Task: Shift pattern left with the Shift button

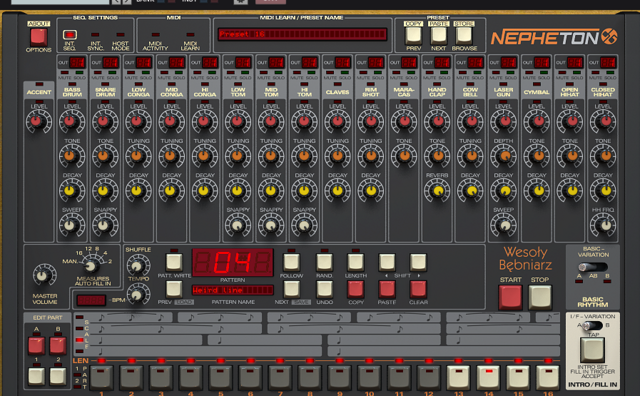Action: [x=387, y=262]
